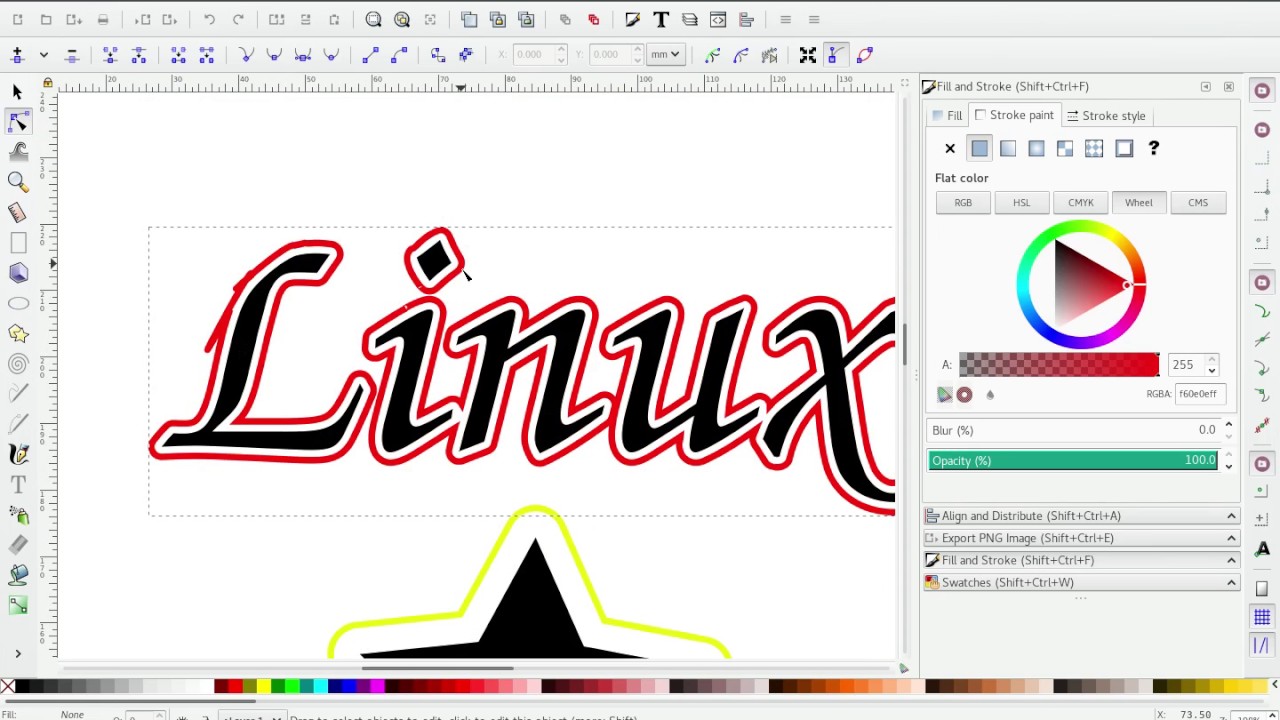1280x720 pixels.
Task: Expand the Swatches panel
Action: (x=1082, y=582)
